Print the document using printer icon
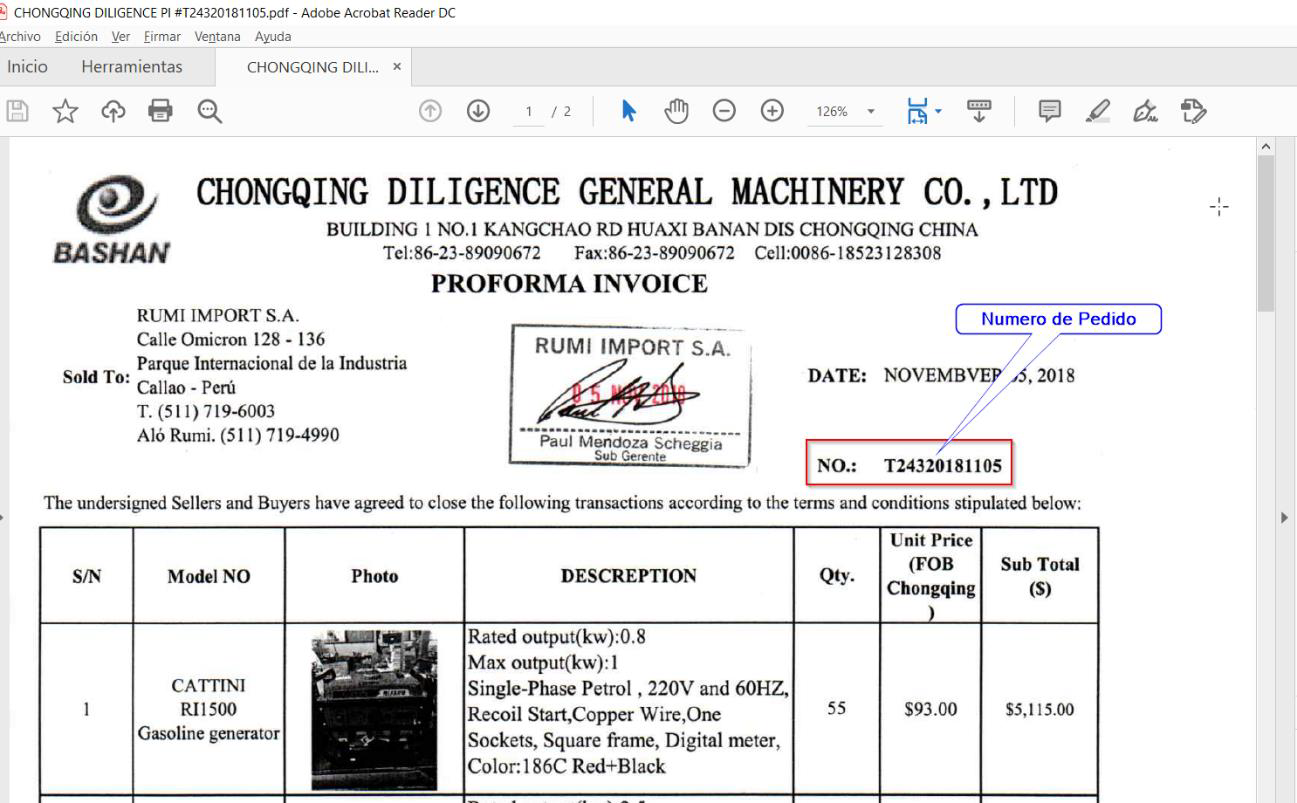This screenshot has width=1297, height=803. click(159, 112)
